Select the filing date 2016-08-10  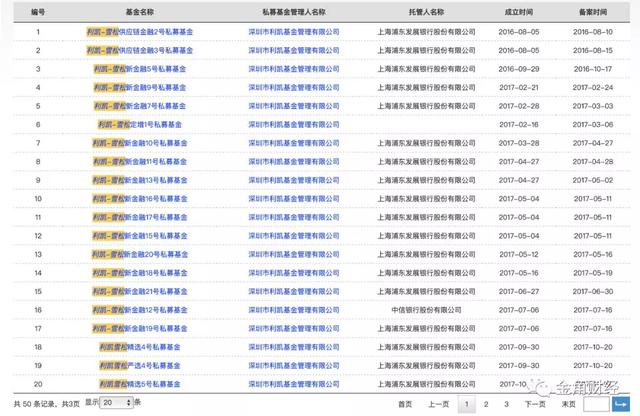[x=593, y=32]
